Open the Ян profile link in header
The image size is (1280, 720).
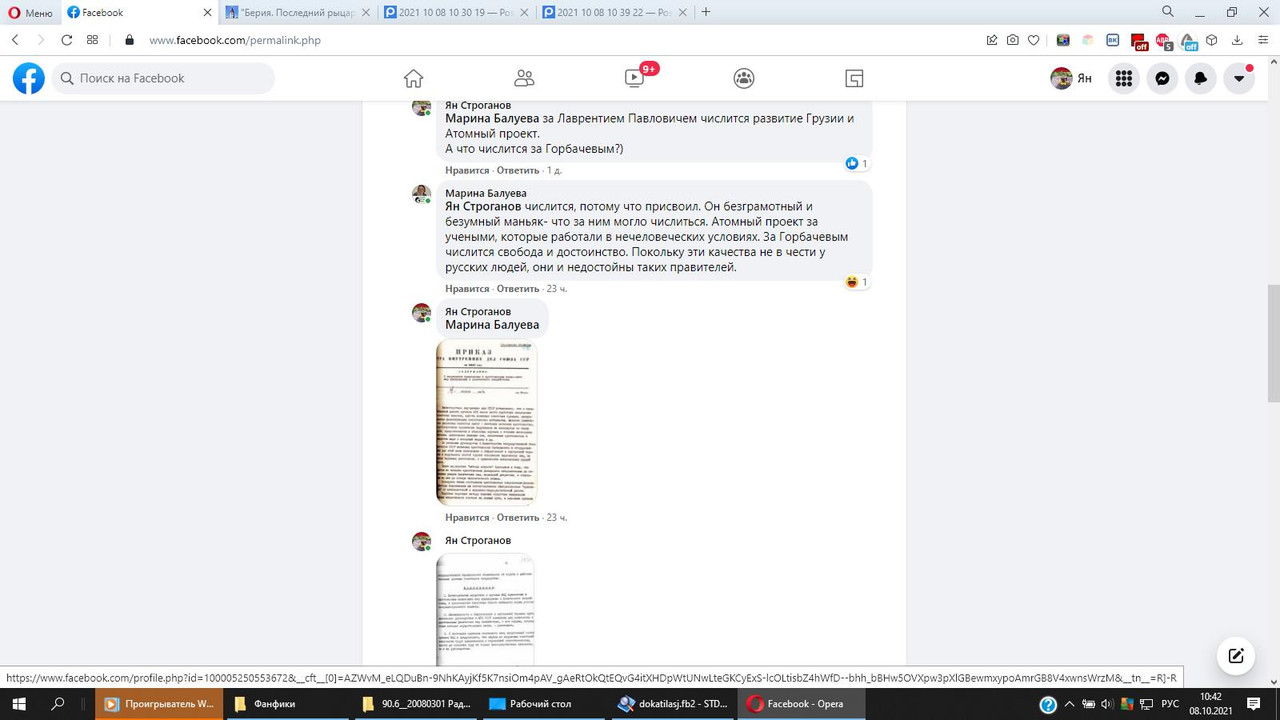pos(1071,78)
